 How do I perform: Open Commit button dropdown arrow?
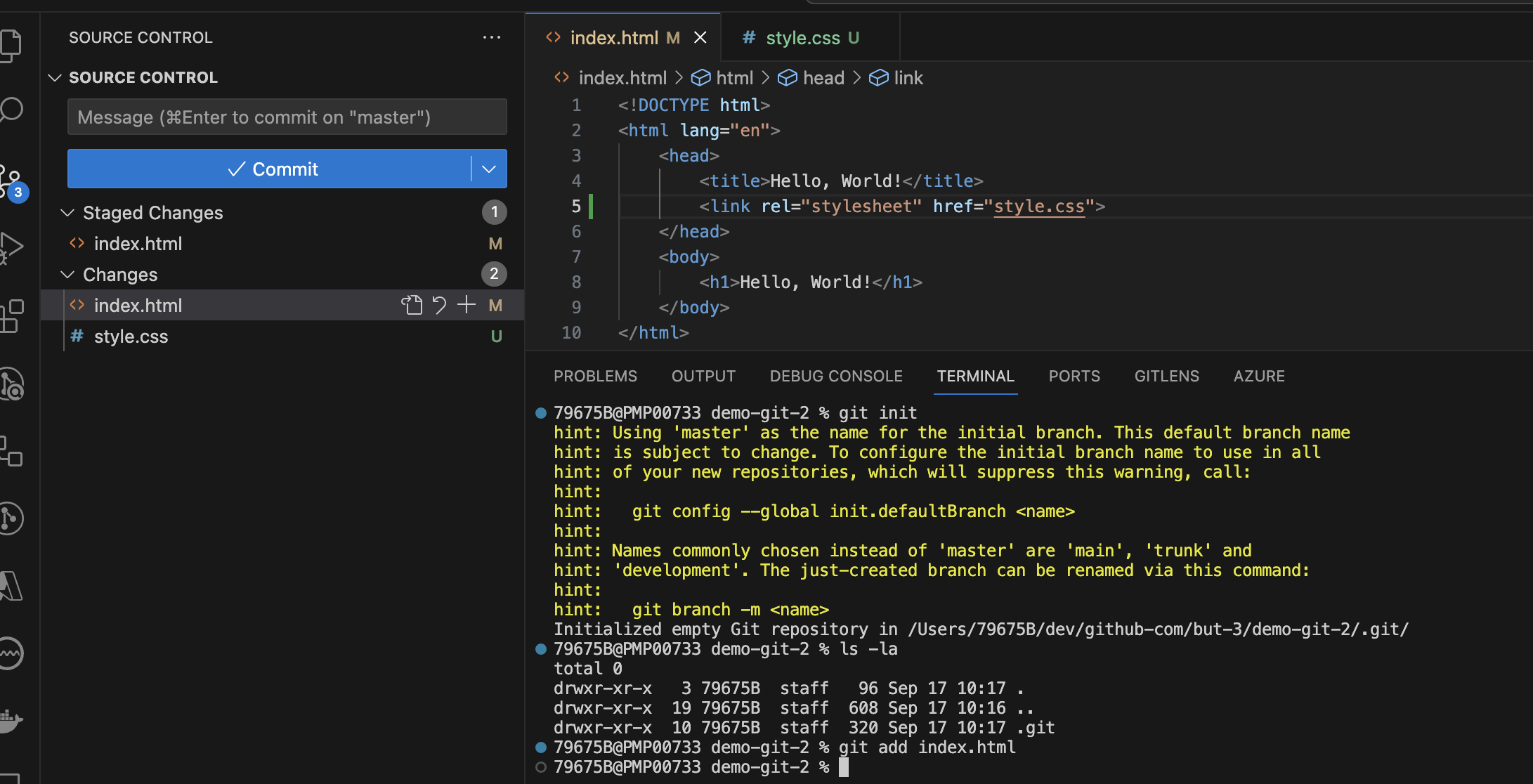(x=489, y=169)
